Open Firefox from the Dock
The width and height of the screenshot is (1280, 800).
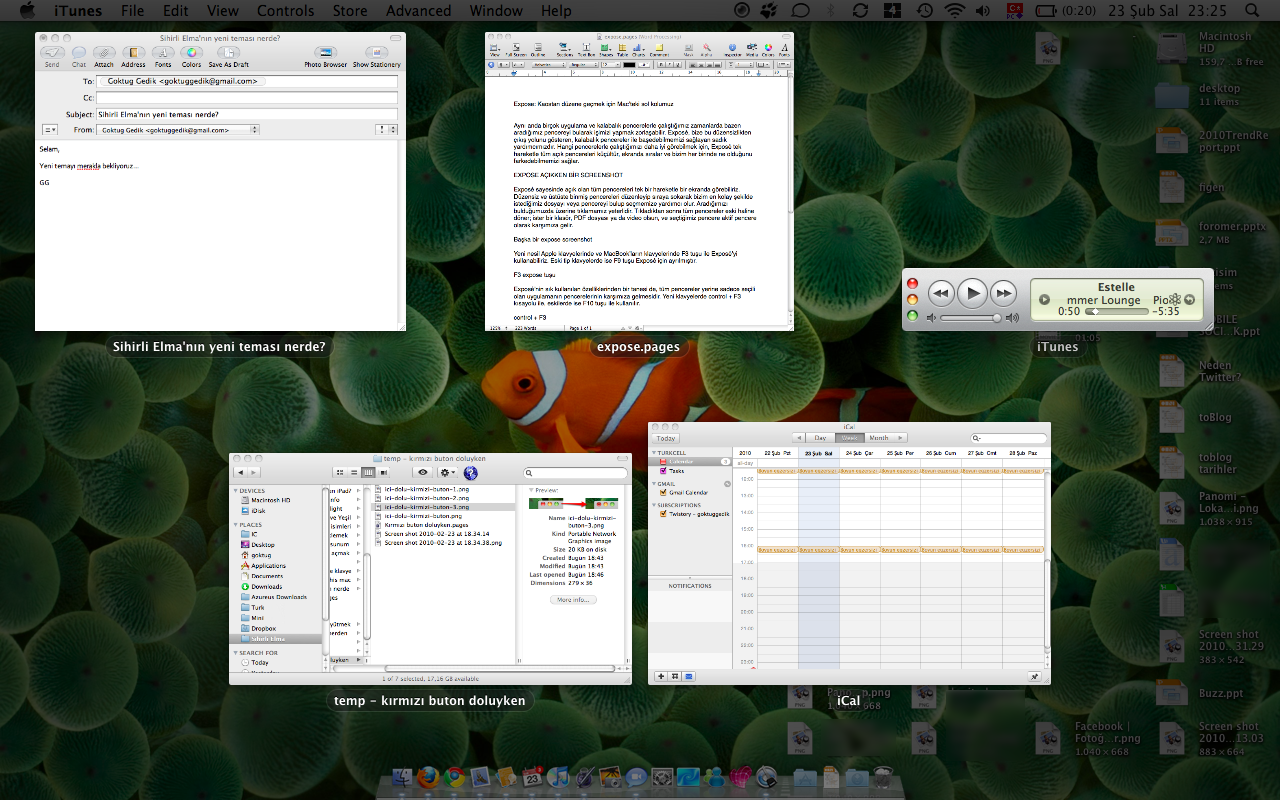[429, 777]
